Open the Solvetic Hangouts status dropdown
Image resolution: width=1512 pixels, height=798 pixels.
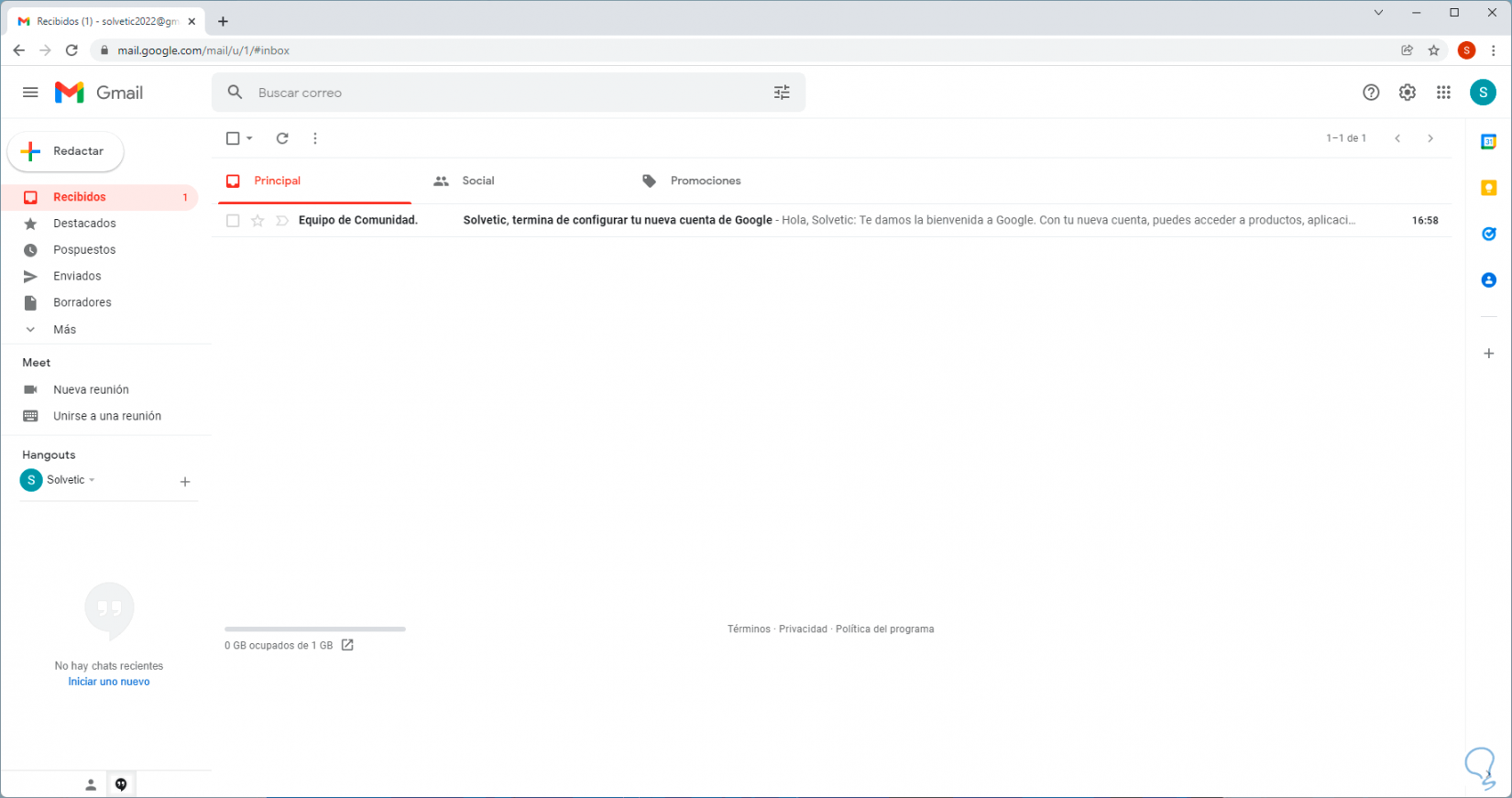(92, 480)
